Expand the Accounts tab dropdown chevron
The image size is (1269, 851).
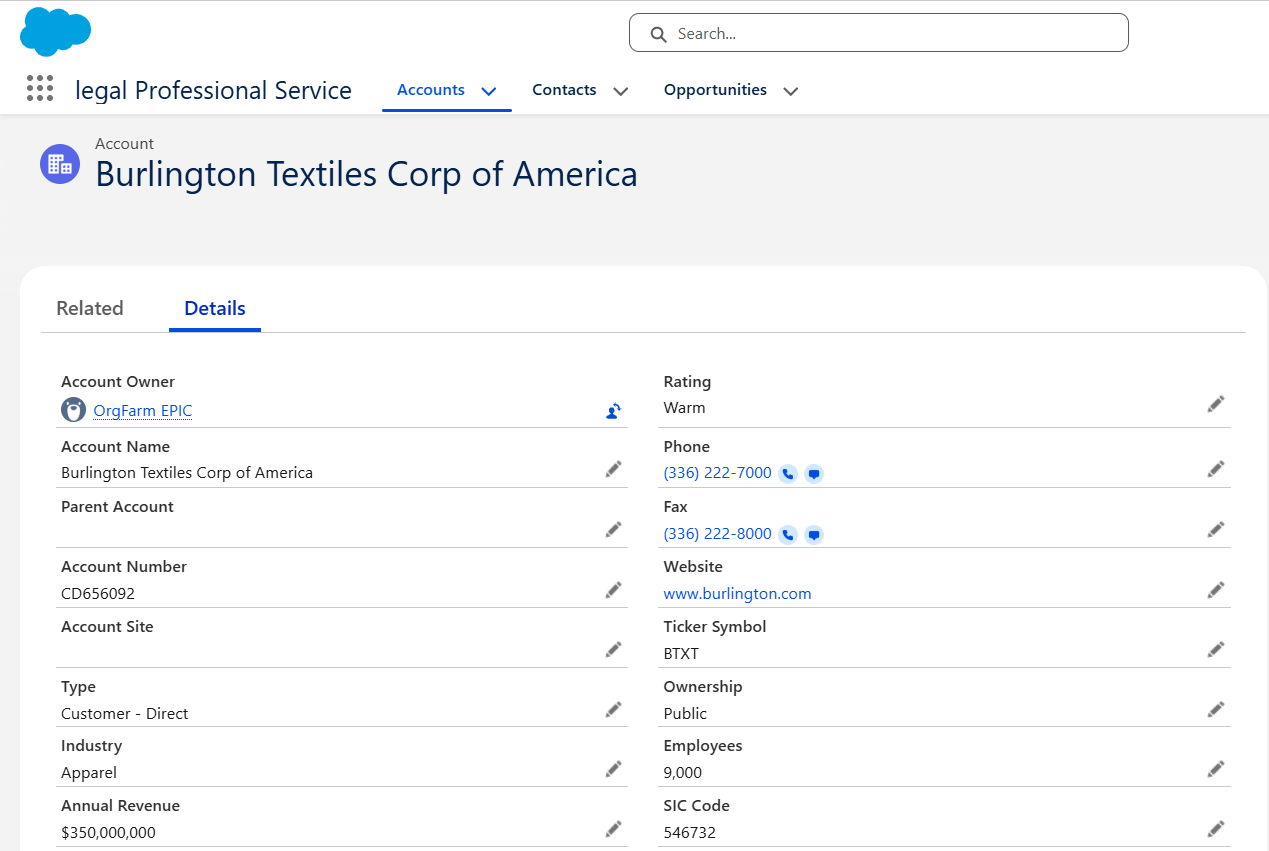tap(489, 91)
